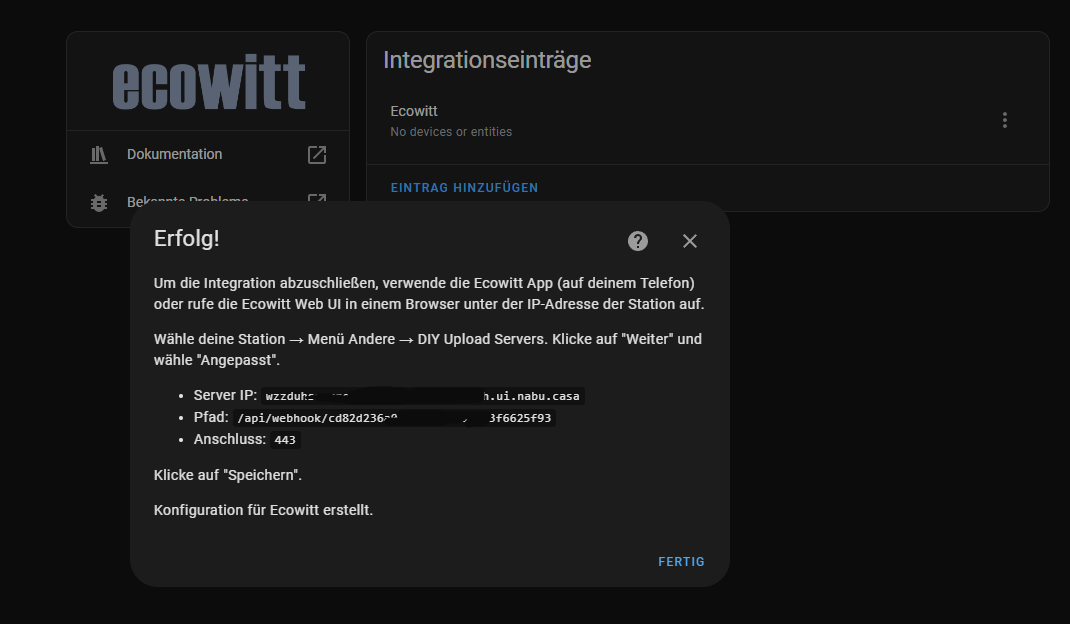Open the Ecowitt entry three-dot menu
Image resolution: width=1070 pixels, height=624 pixels.
[1004, 120]
